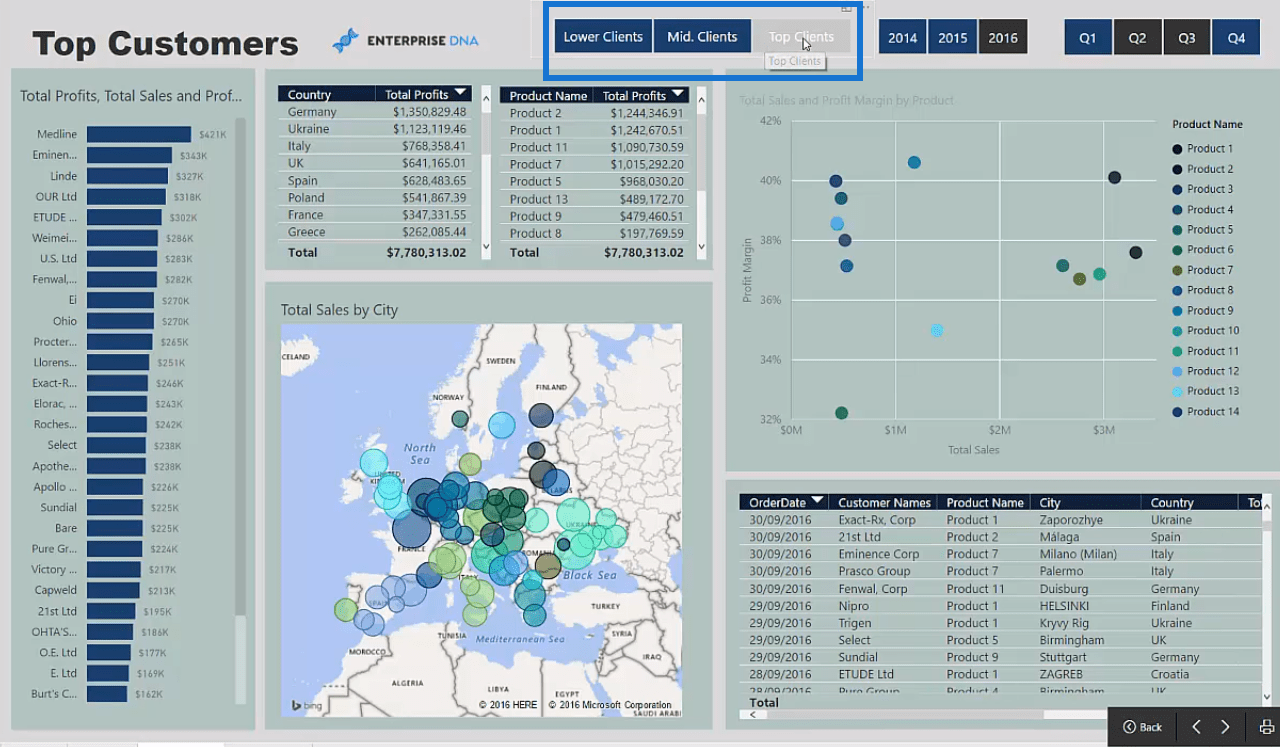Click the Málaga city cell

click(1060, 537)
